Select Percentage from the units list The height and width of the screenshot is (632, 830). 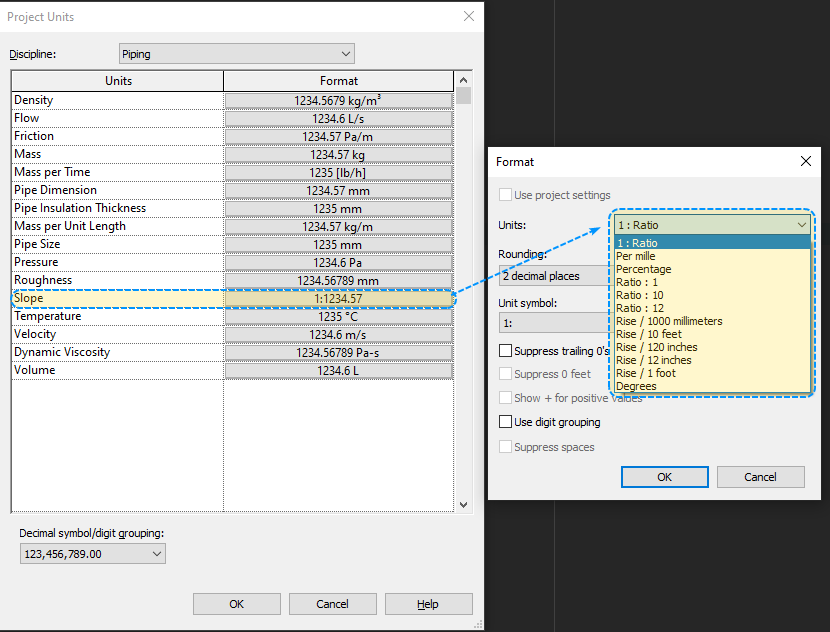click(644, 269)
